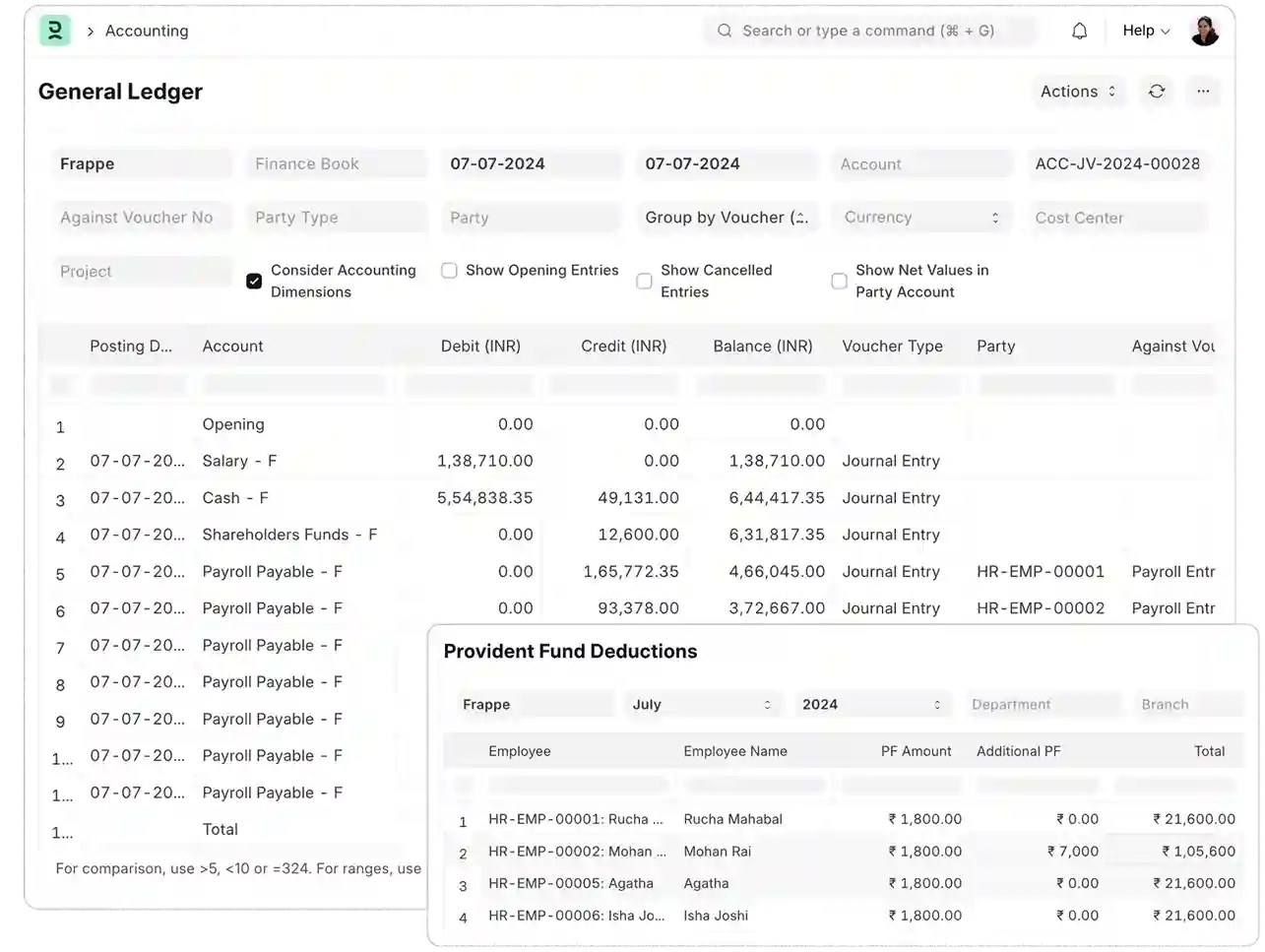1265x952 pixels.
Task: Click the Frappe app logo icon
Action: point(55,31)
